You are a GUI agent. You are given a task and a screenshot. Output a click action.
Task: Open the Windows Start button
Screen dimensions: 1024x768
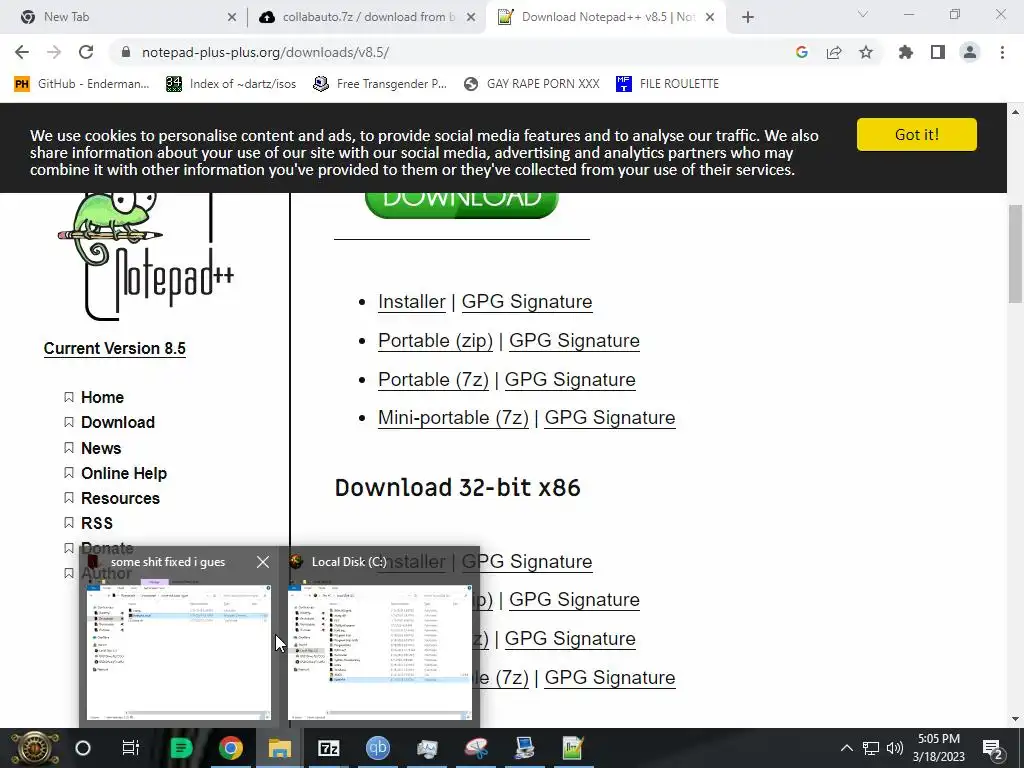pos(35,748)
